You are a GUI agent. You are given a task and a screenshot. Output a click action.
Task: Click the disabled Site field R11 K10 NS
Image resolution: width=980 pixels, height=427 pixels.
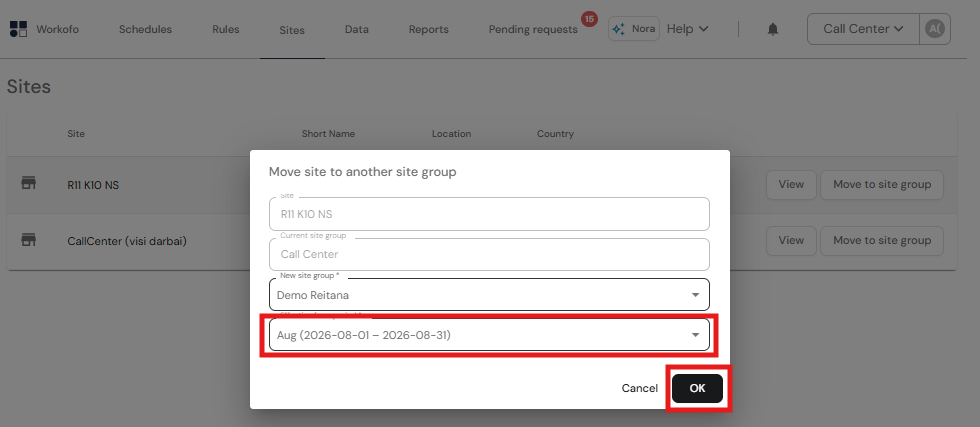489,214
